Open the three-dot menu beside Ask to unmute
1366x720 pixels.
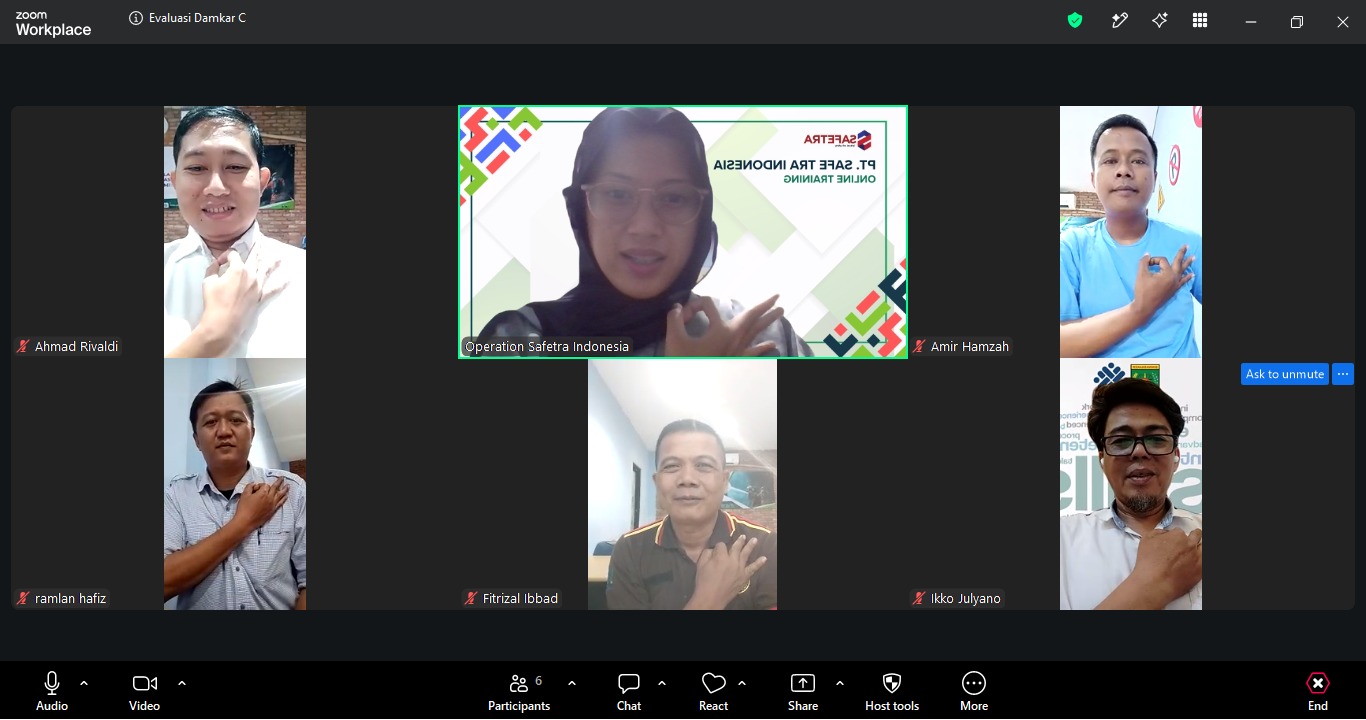(1343, 374)
